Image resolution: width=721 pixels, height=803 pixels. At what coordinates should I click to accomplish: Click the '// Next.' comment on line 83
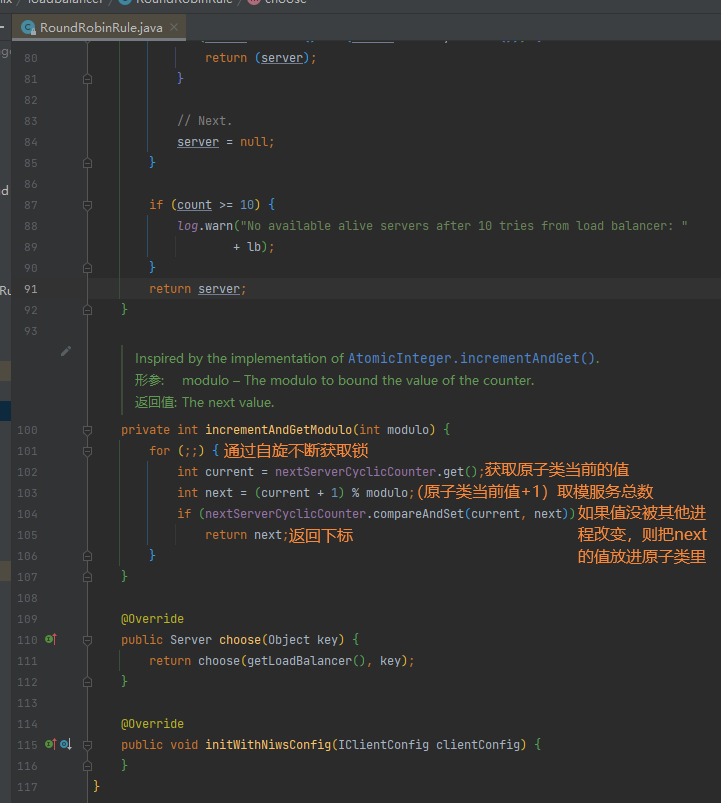(205, 121)
